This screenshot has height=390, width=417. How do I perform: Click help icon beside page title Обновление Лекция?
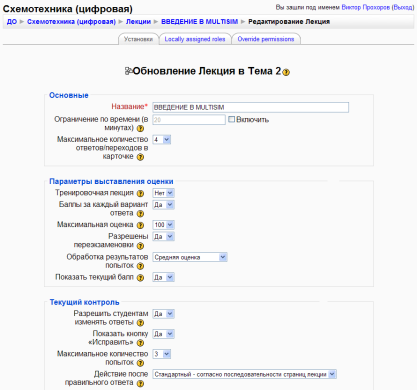286,72
